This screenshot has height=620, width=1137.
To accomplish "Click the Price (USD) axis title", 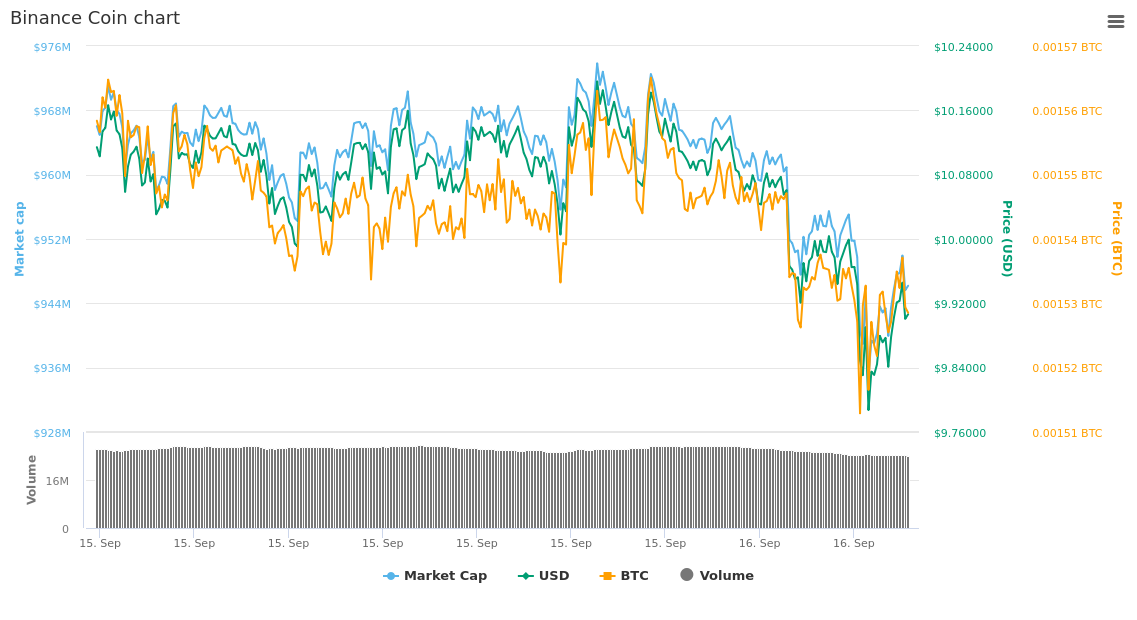I will click(1006, 239).
